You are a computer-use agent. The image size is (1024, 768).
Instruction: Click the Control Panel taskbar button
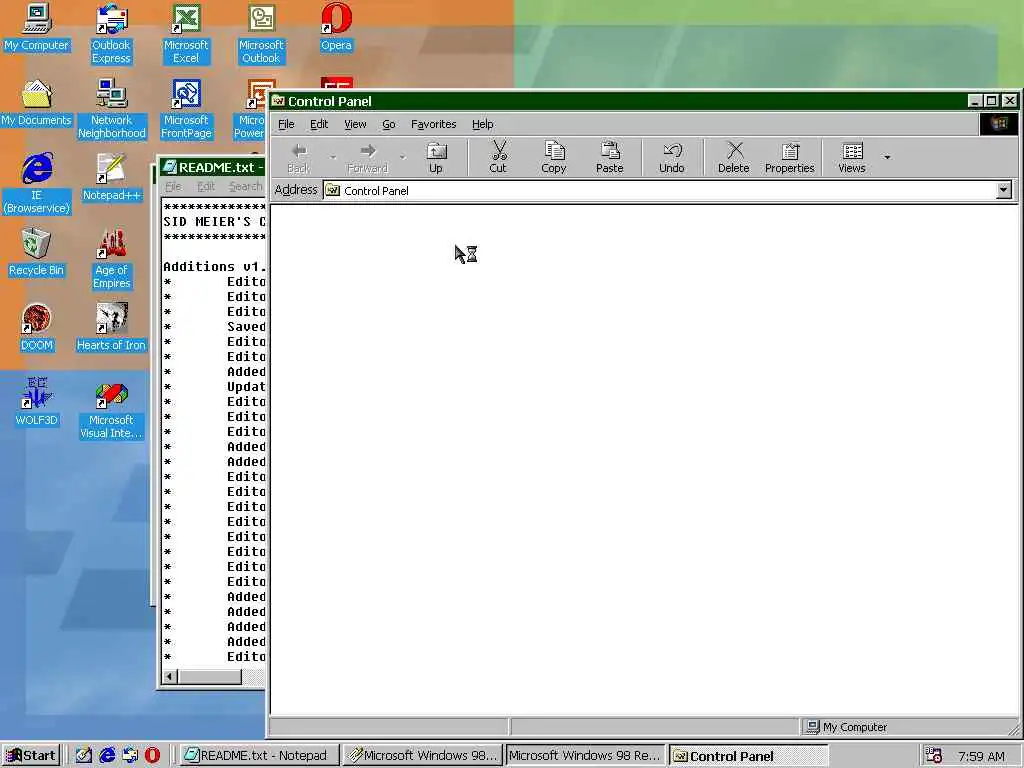click(x=748, y=756)
